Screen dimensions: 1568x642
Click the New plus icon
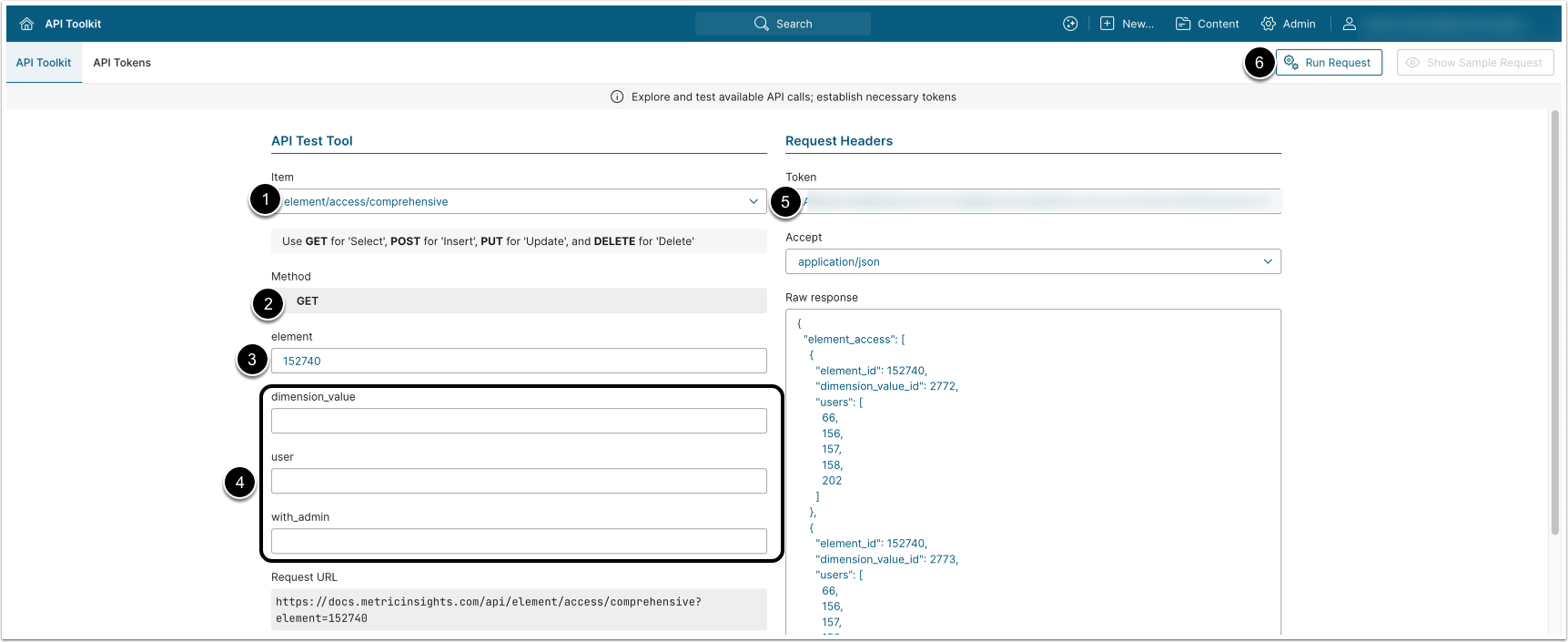pos(1107,24)
